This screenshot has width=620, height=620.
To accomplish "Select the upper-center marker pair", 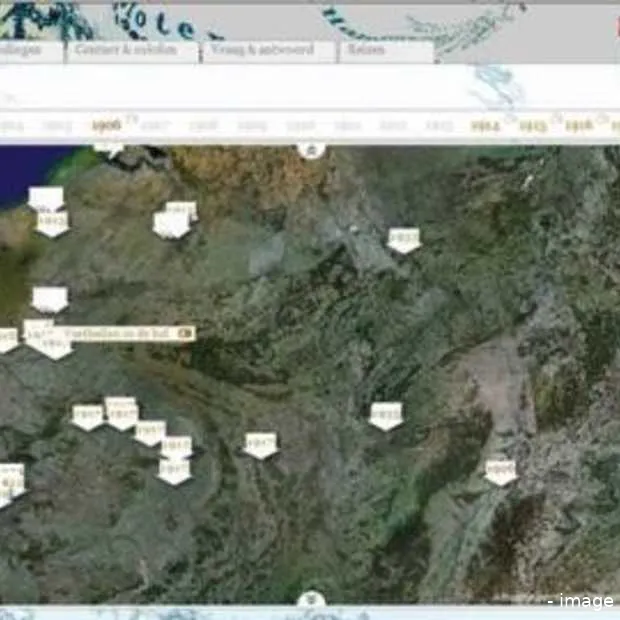I will (x=175, y=221).
